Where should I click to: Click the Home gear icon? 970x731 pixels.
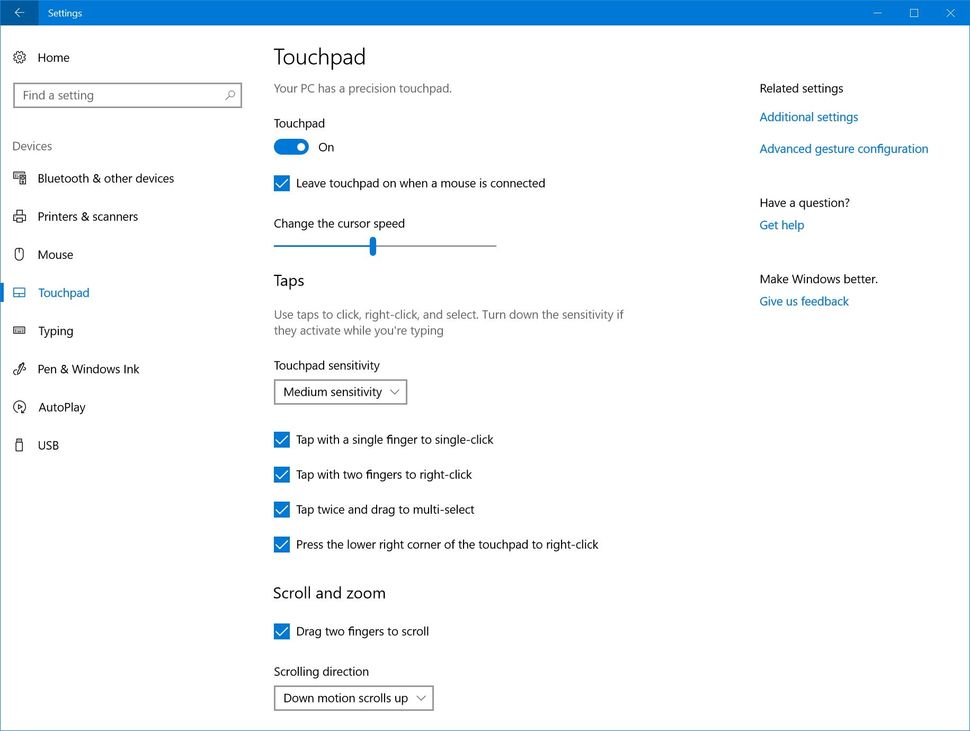(19, 58)
